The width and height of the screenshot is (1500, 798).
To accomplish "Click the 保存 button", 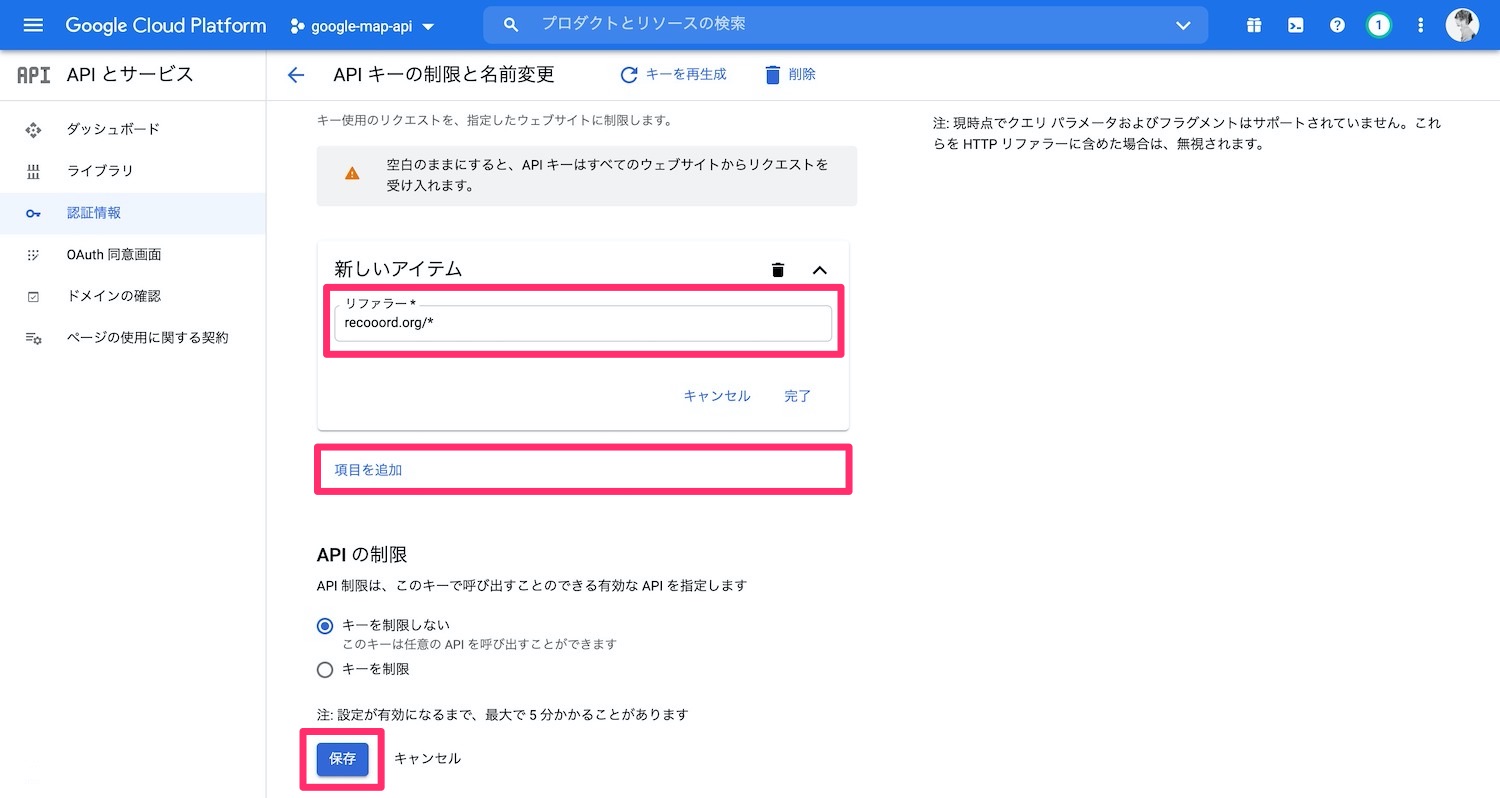I will [342, 758].
